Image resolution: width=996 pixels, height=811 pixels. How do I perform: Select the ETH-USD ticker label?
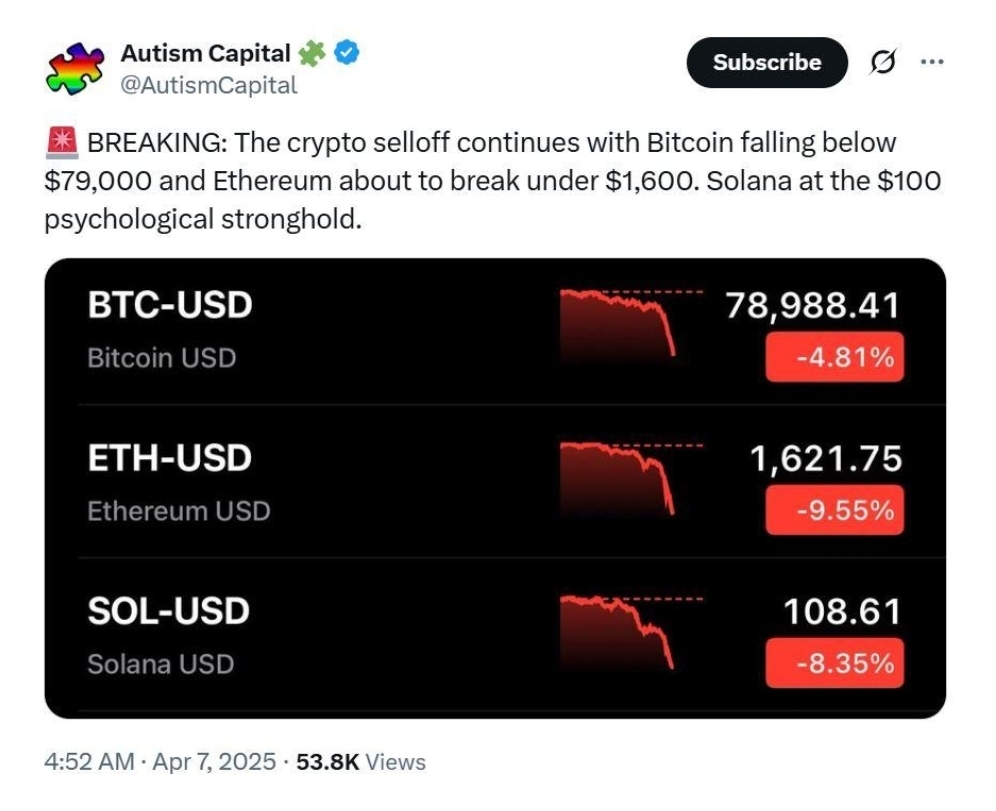[170, 457]
